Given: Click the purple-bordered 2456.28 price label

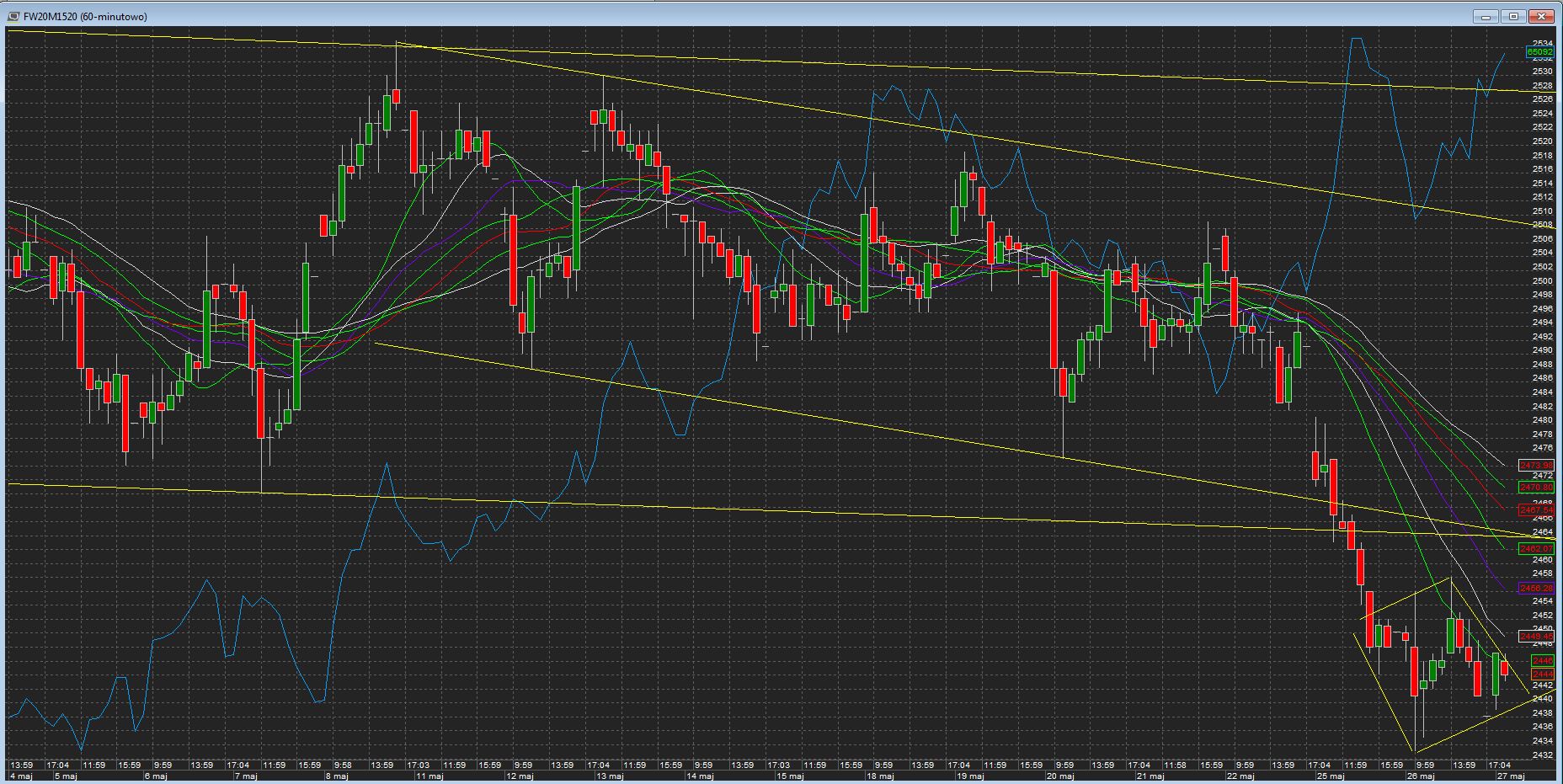Looking at the screenshot, I should (x=1537, y=589).
